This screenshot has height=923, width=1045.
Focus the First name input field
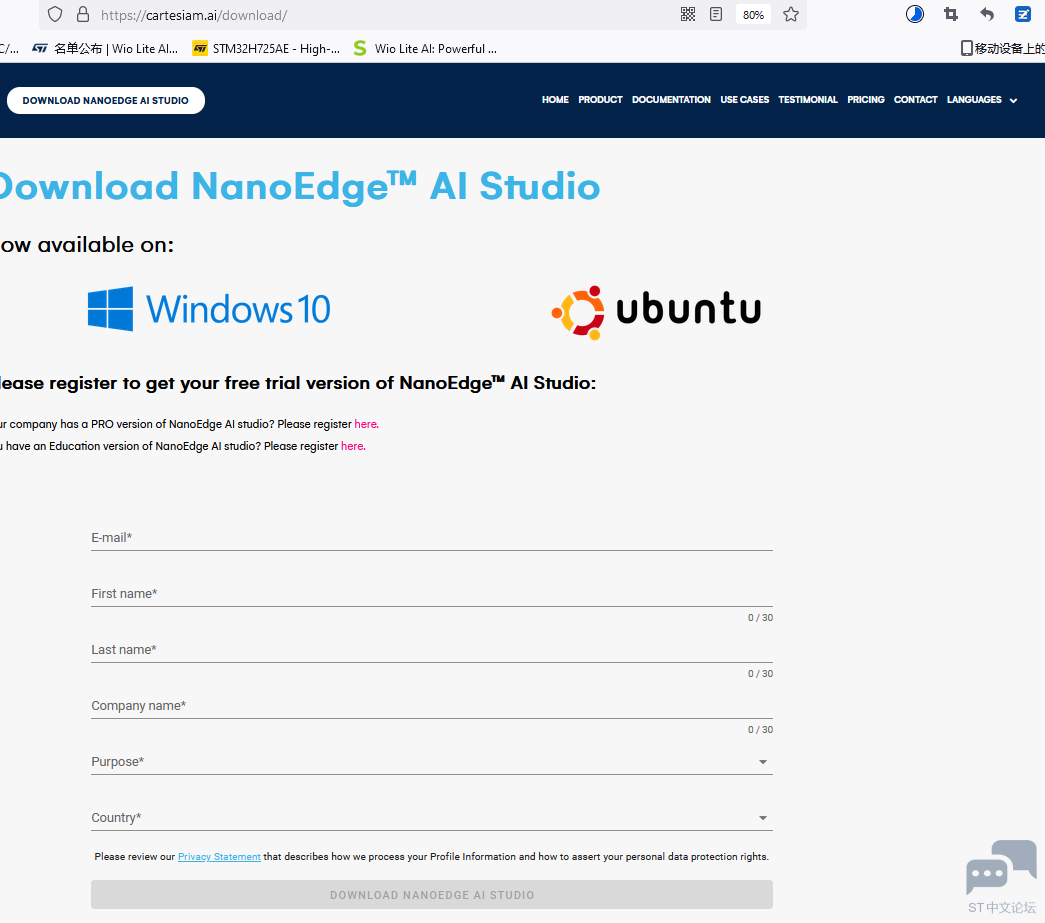[432, 594]
